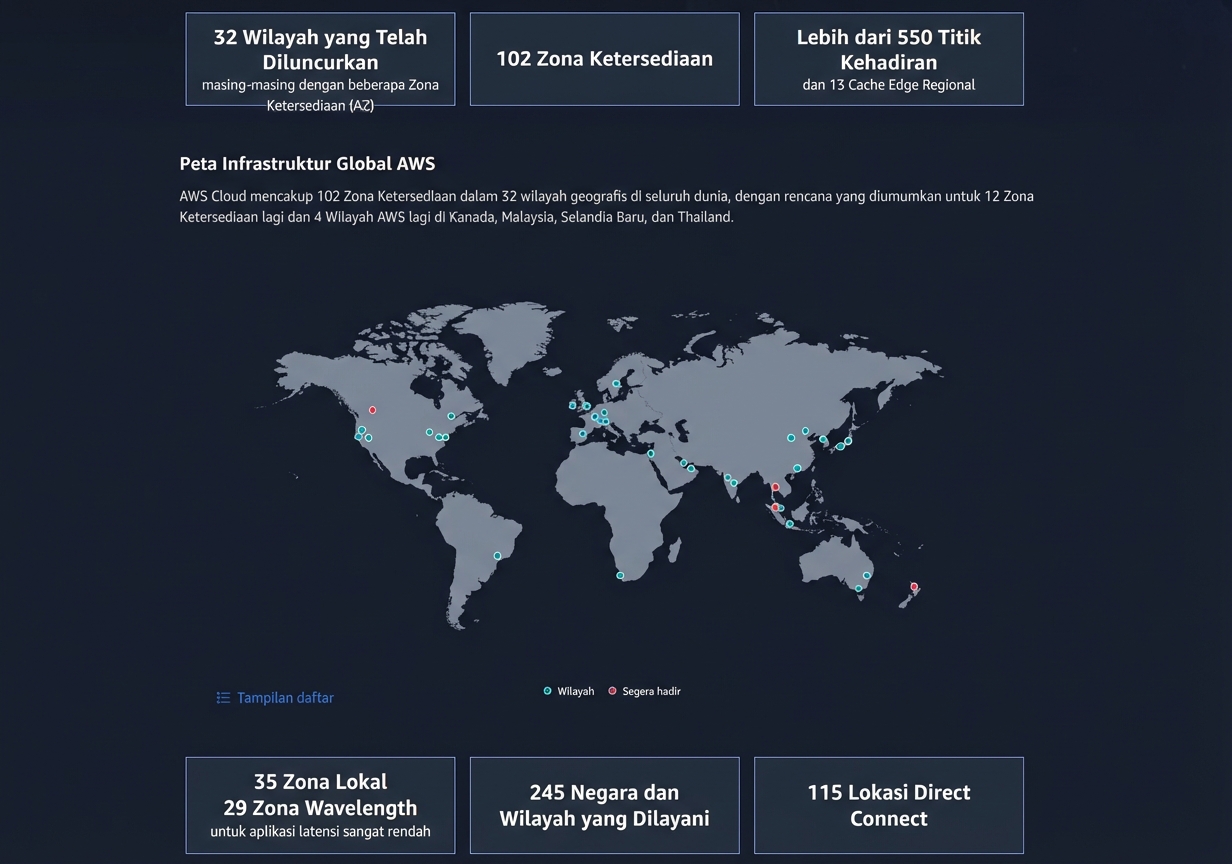Click the Cape Town region marker in Africa
Screen dimensions: 1232x864
pyautogui.click(x=620, y=575)
